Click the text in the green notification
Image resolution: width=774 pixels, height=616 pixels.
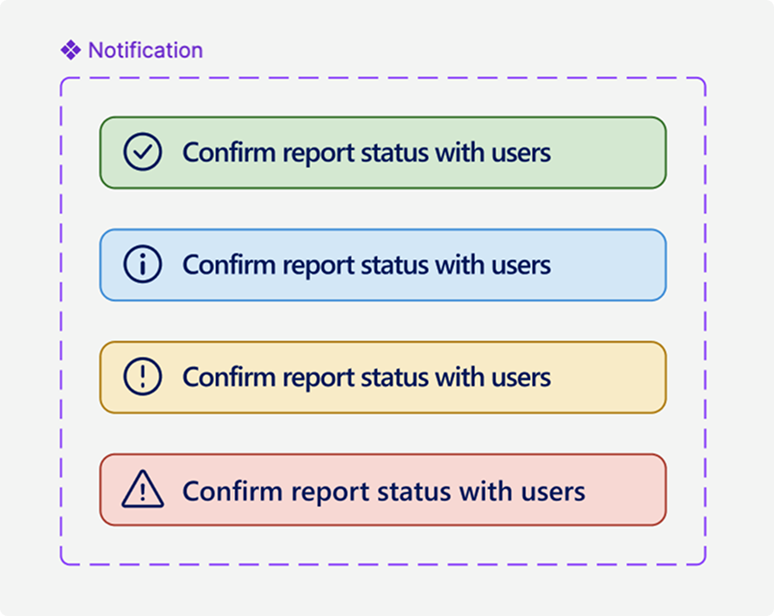[x=366, y=153]
